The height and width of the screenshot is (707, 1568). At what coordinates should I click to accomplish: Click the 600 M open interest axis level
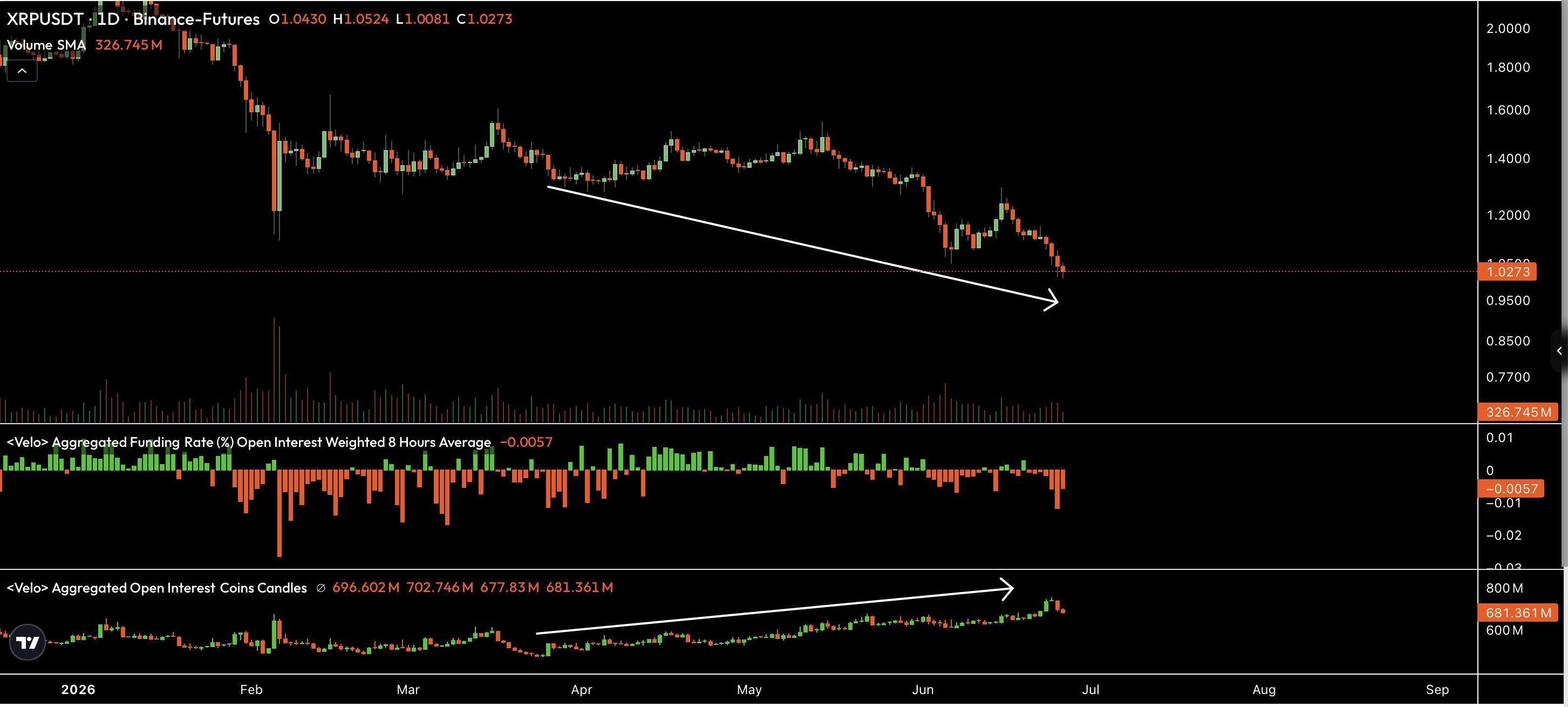click(x=1505, y=630)
